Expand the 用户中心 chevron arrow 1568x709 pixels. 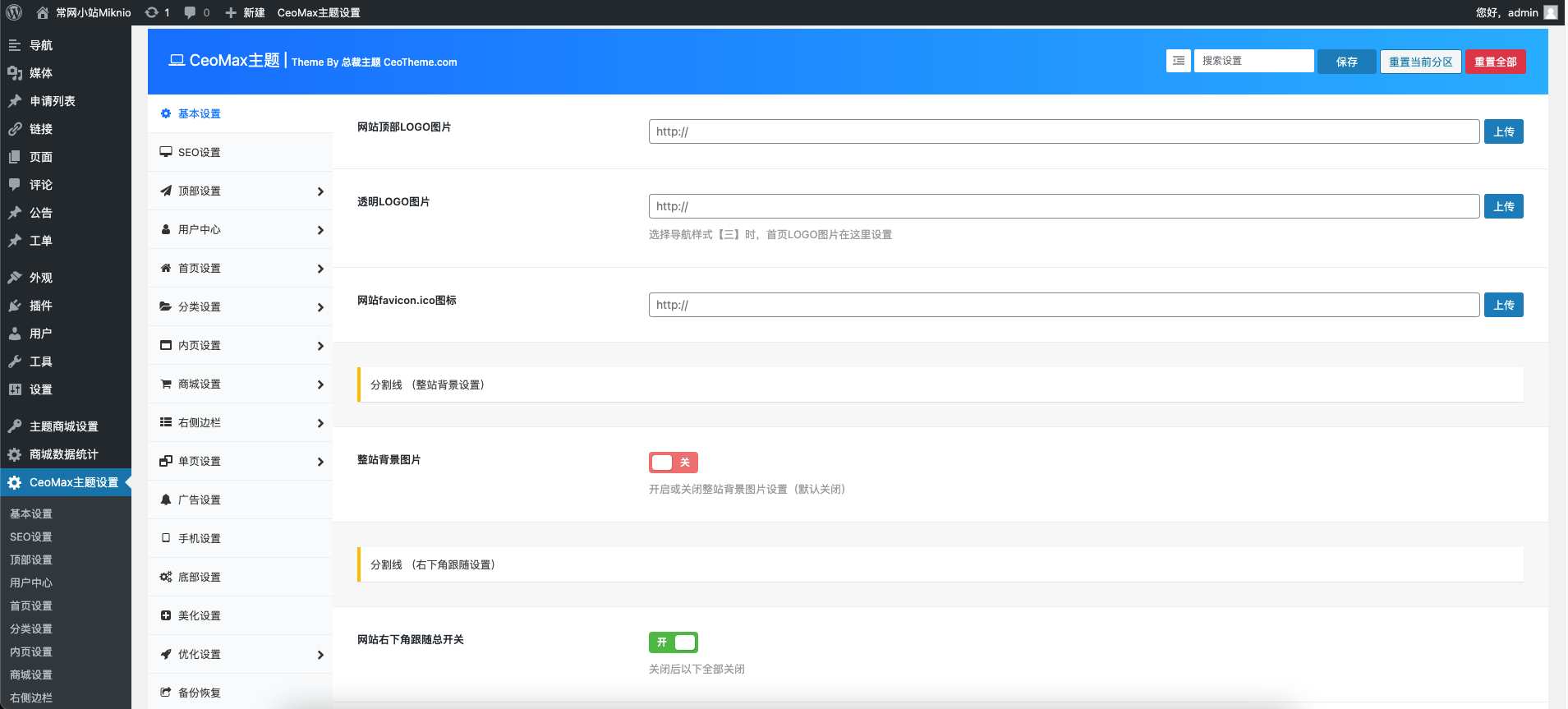pos(320,230)
